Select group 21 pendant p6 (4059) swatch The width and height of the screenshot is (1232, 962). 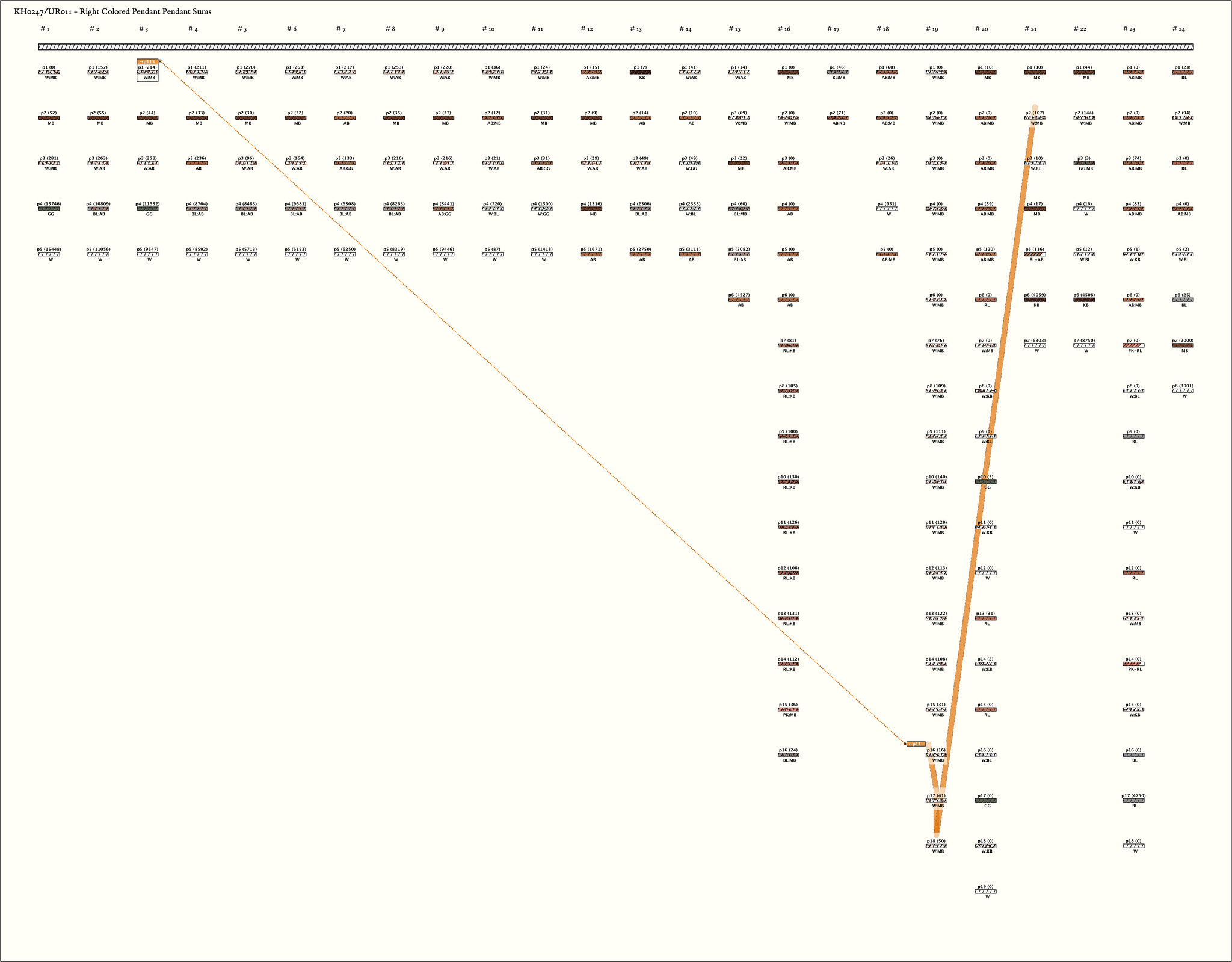1035,300
